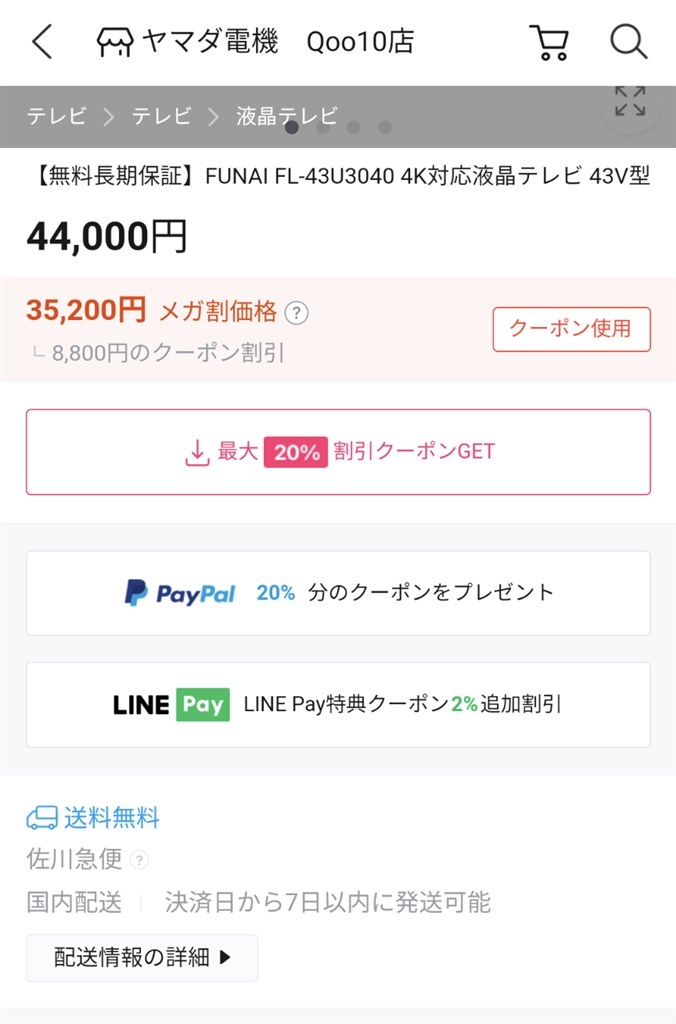
Task: Click the search magnifier icon
Action: 628,42
